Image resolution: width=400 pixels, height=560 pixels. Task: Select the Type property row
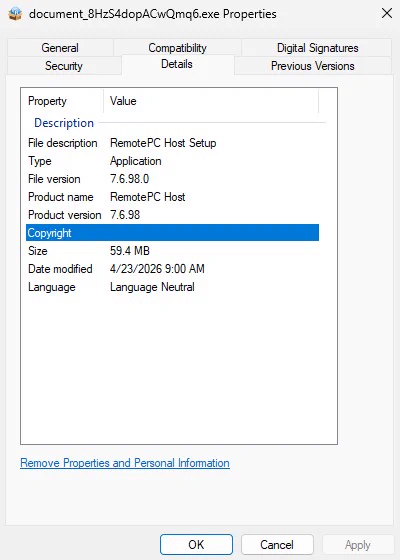tap(172, 161)
